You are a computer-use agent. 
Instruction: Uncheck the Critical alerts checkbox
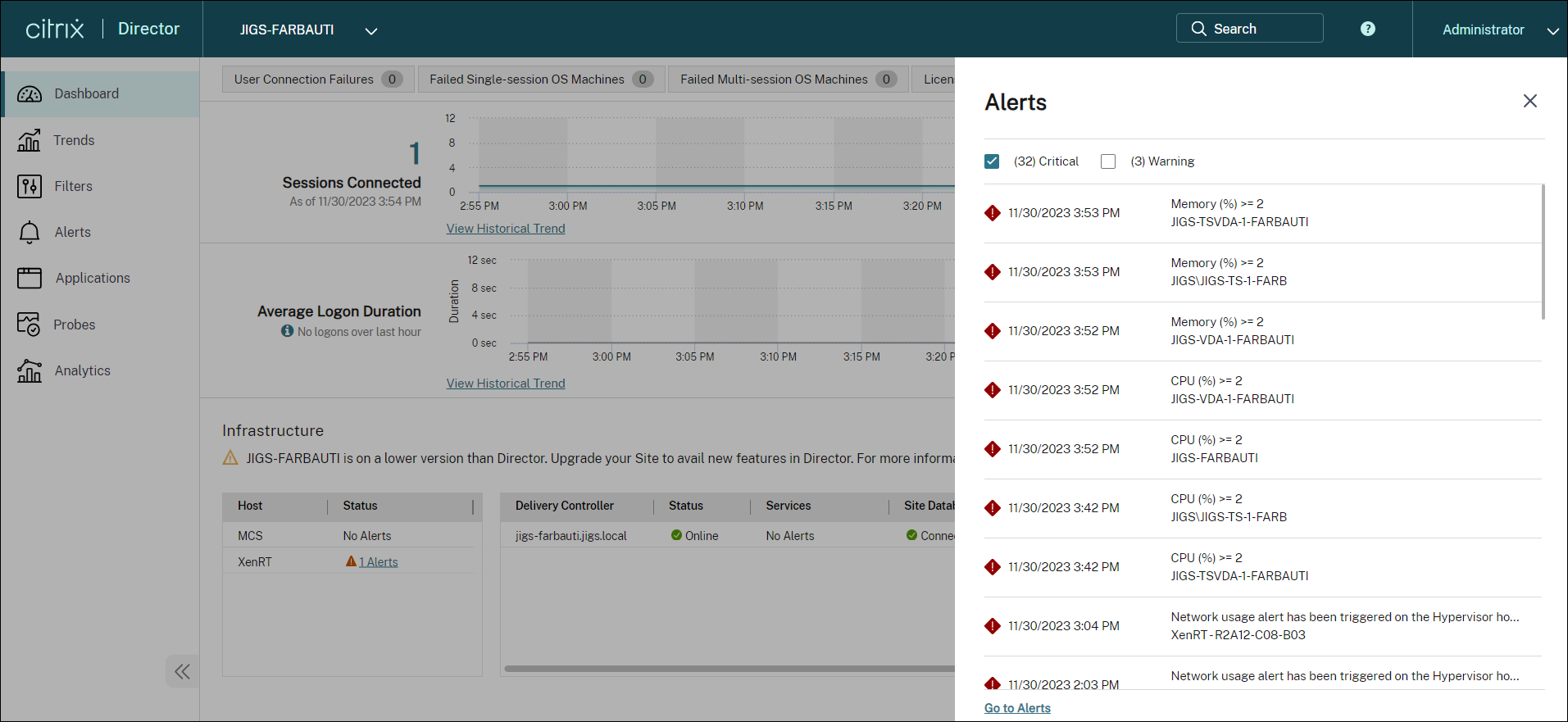tap(992, 161)
